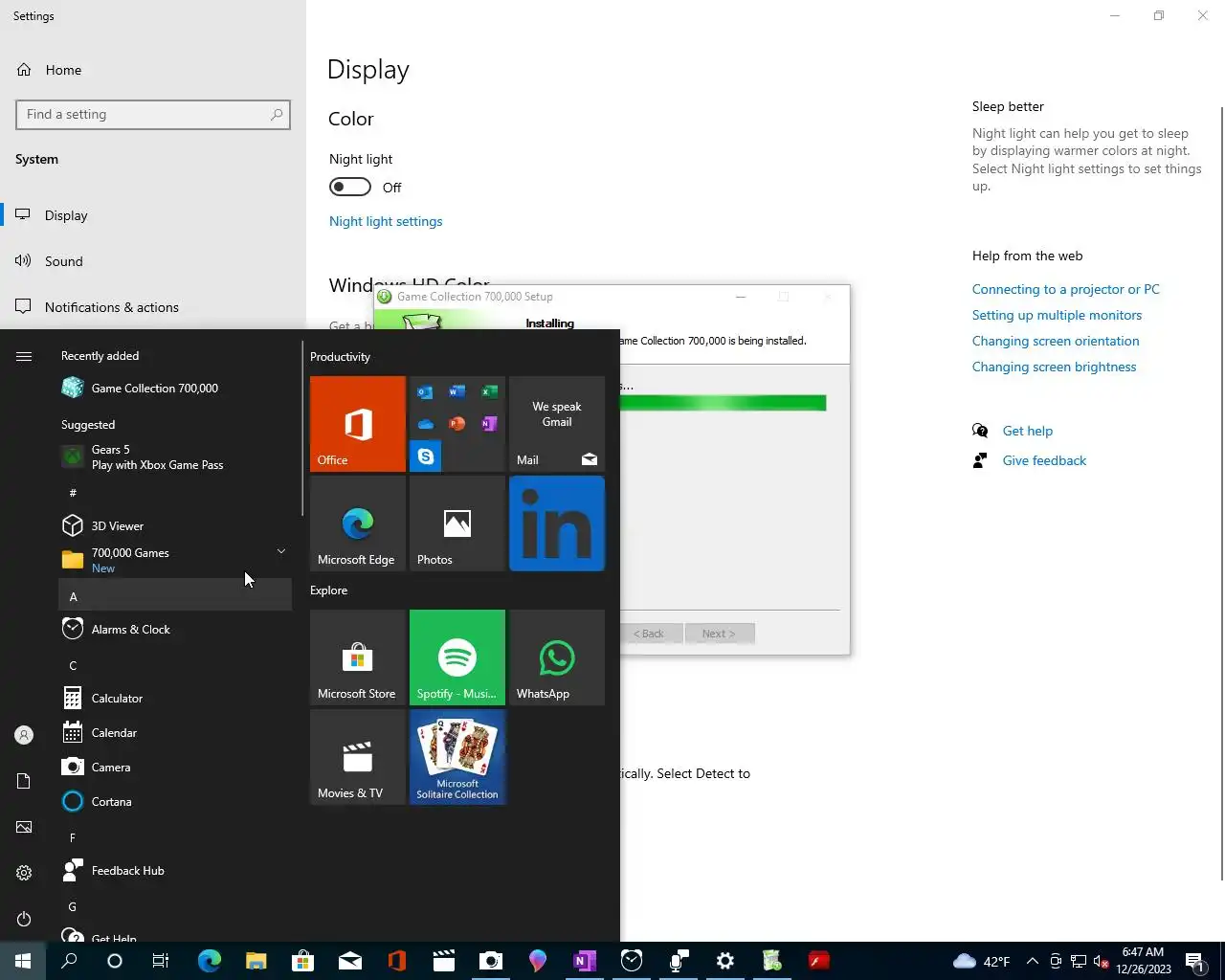This screenshot has height=980, width=1225.
Task: Open File Explorer from taskbar
Action: point(256,961)
